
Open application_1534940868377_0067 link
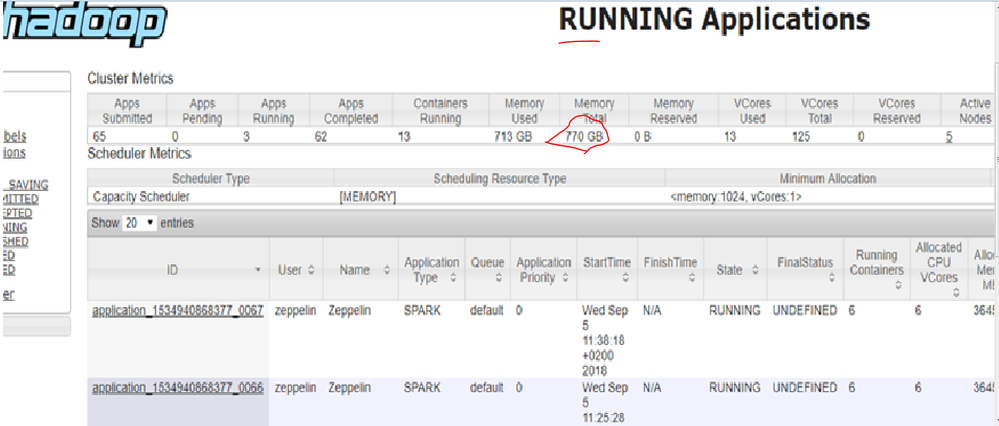(x=178, y=311)
